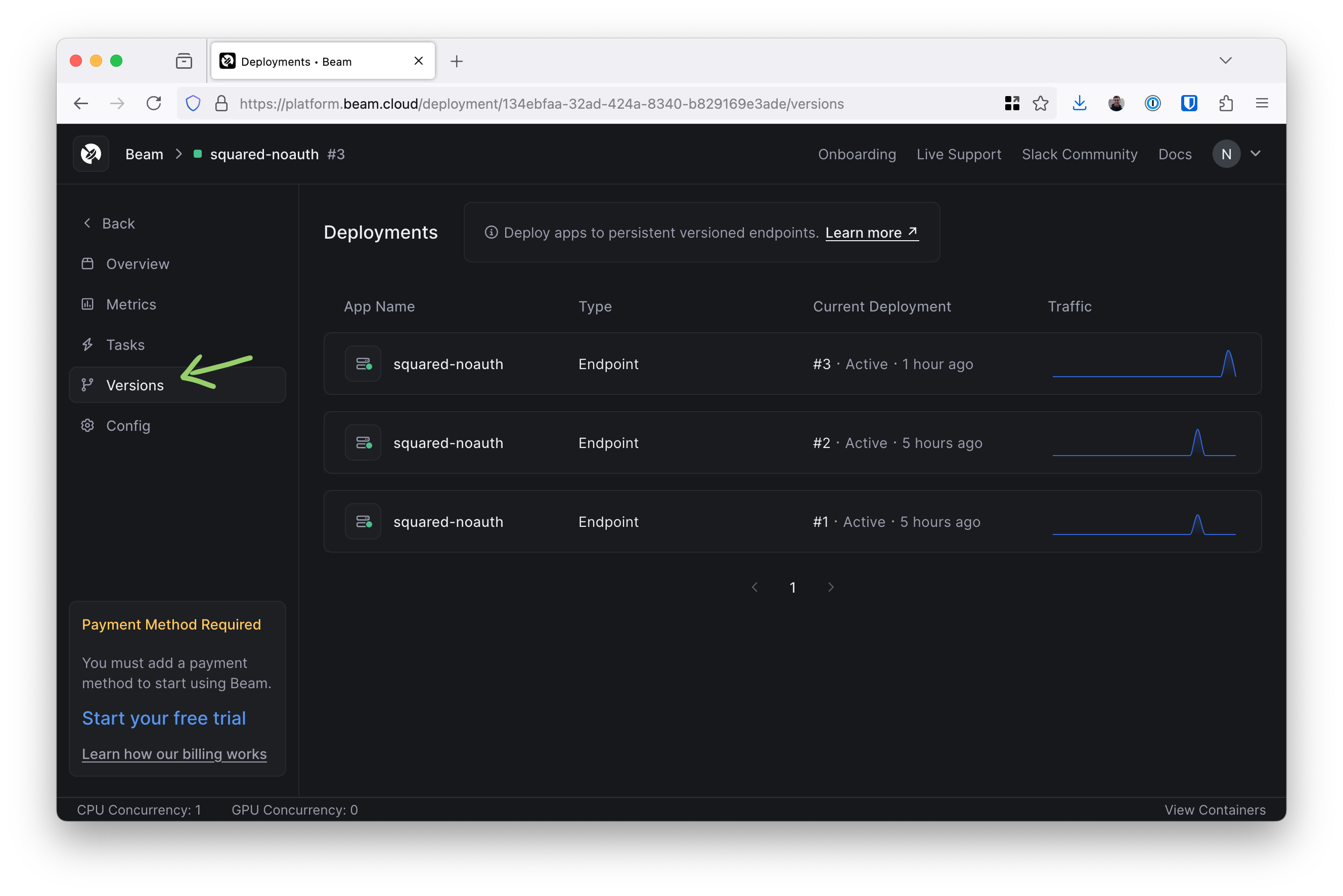Image resolution: width=1343 pixels, height=896 pixels.
Task: Expand the account menu chevron beside N avatar
Action: coord(1256,154)
